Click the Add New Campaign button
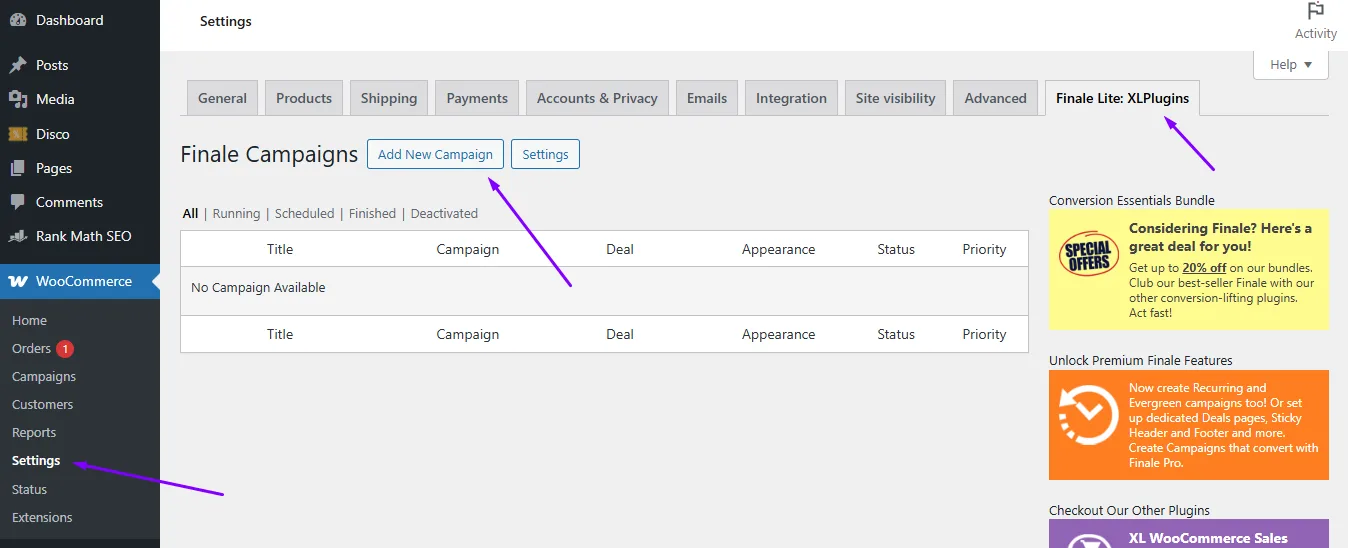The height and width of the screenshot is (548, 1348). pos(435,154)
